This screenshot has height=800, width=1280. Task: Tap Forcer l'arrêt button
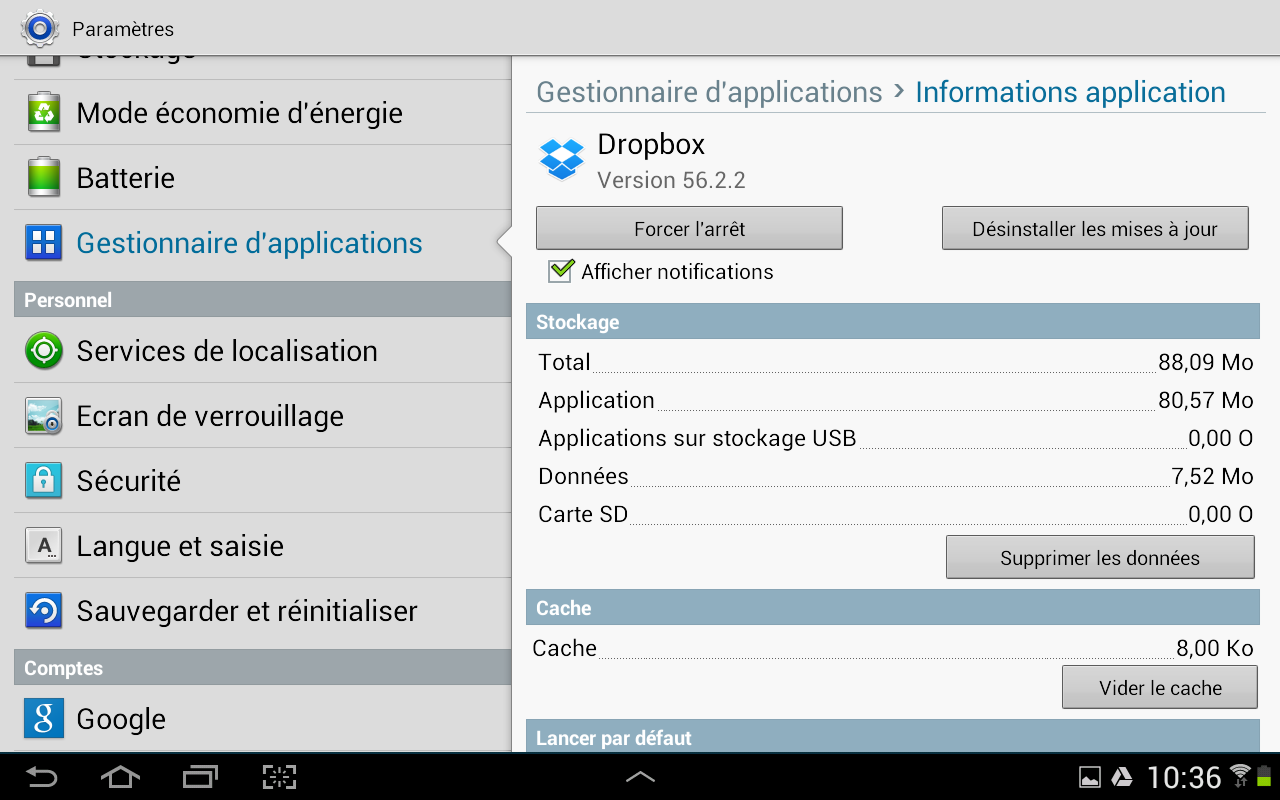pos(689,228)
